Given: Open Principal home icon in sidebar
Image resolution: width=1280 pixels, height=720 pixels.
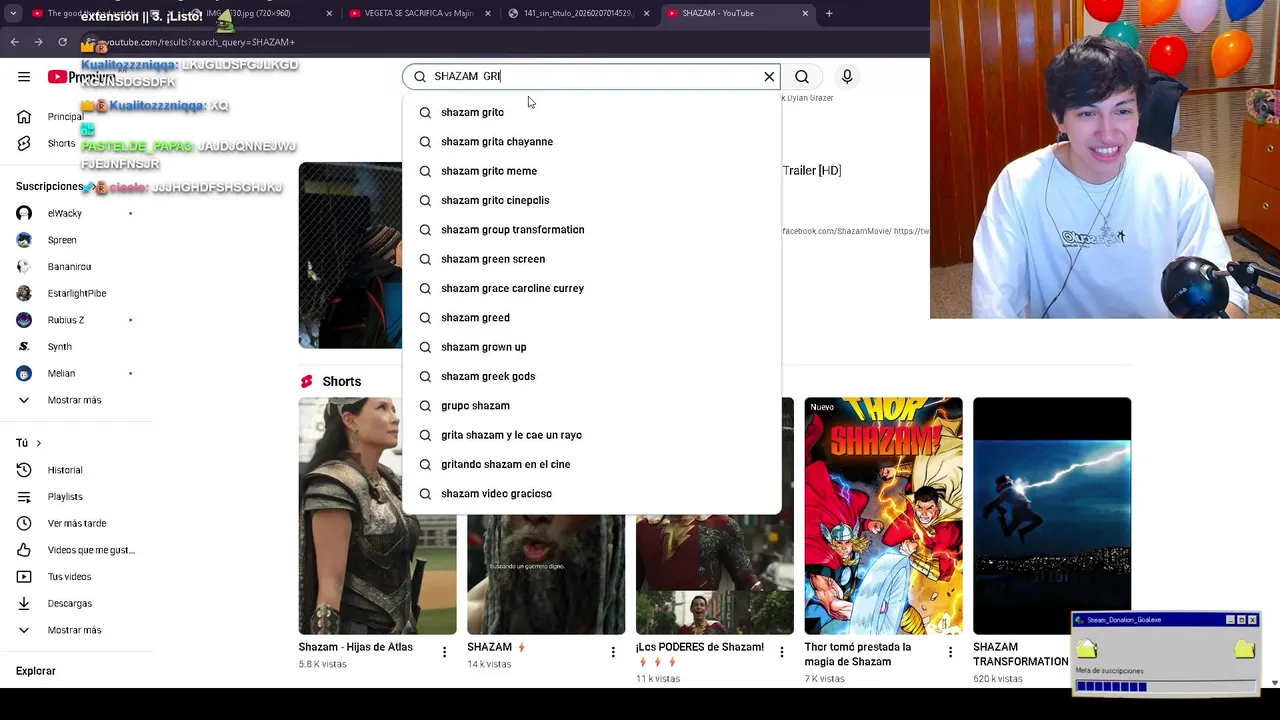Looking at the screenshot, I should point(24,117).
